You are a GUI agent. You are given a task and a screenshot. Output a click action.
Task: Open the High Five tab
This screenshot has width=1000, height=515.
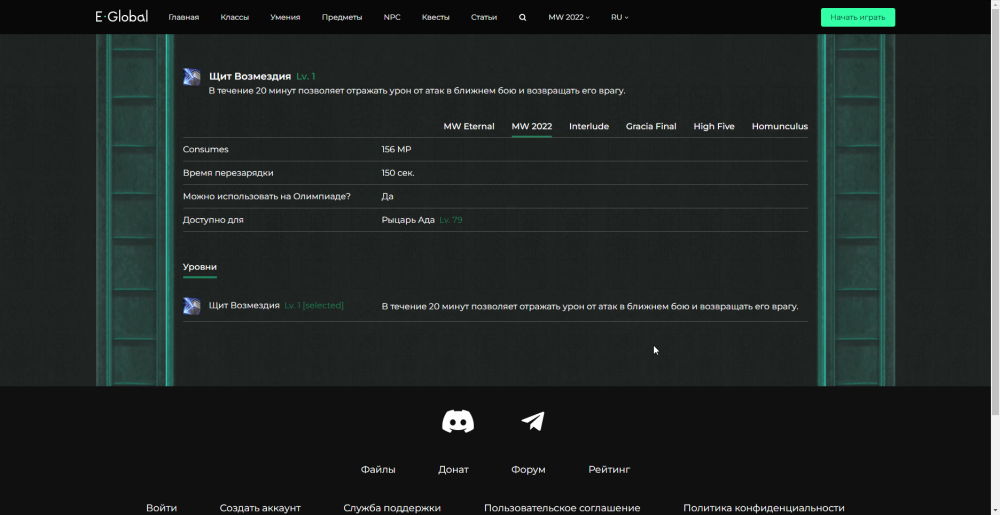(714, 127)
